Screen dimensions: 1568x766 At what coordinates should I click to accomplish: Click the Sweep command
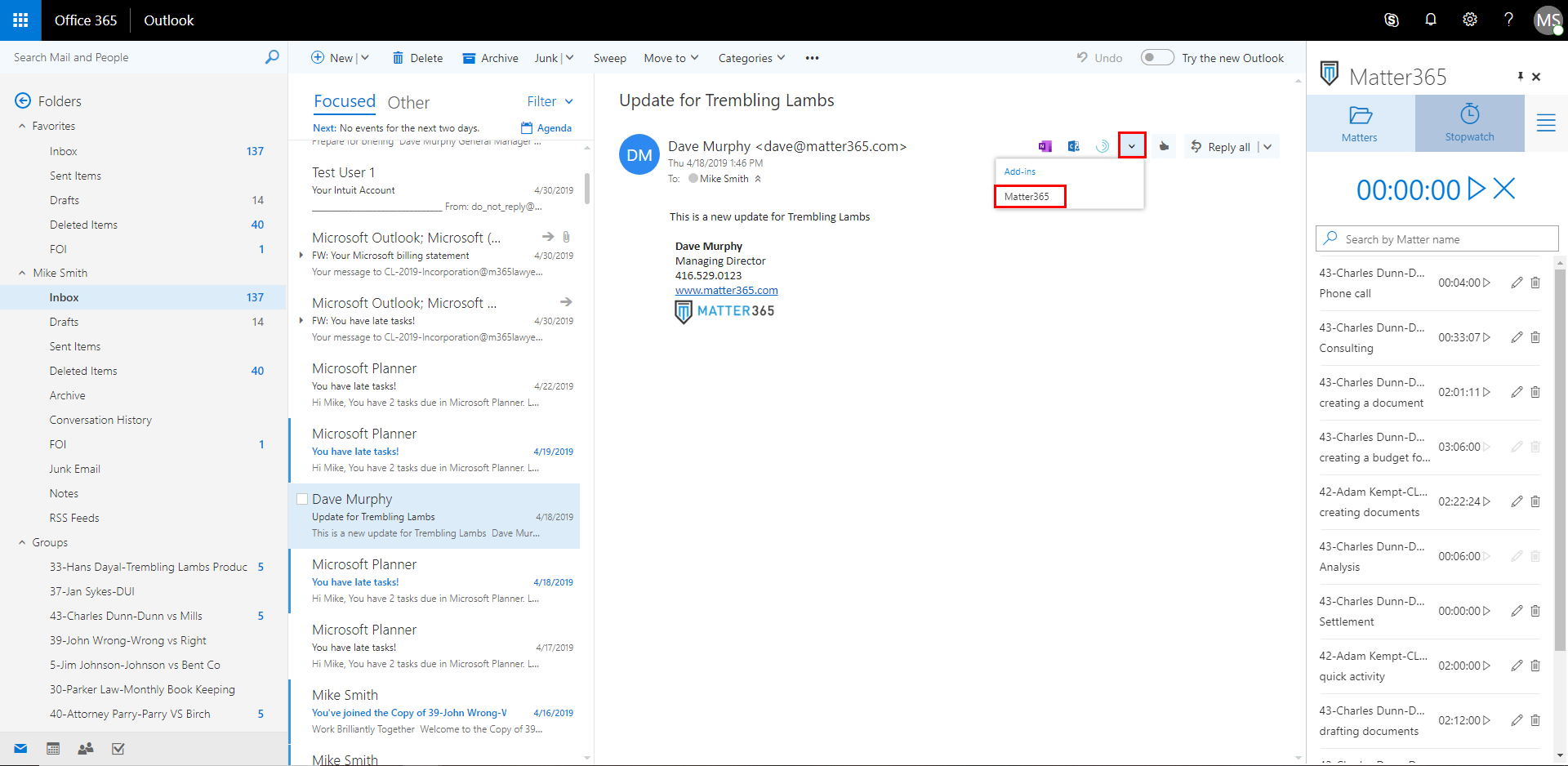point(610,58)
